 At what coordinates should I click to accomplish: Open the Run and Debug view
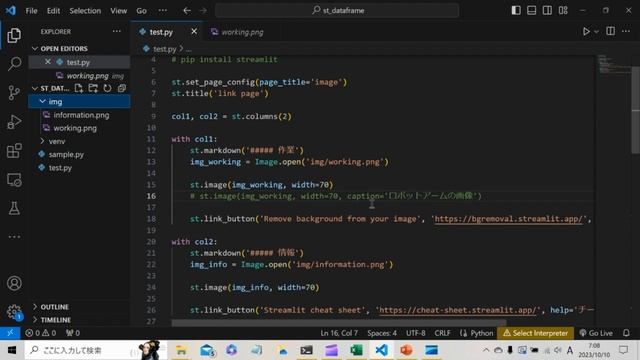(14, 122)
